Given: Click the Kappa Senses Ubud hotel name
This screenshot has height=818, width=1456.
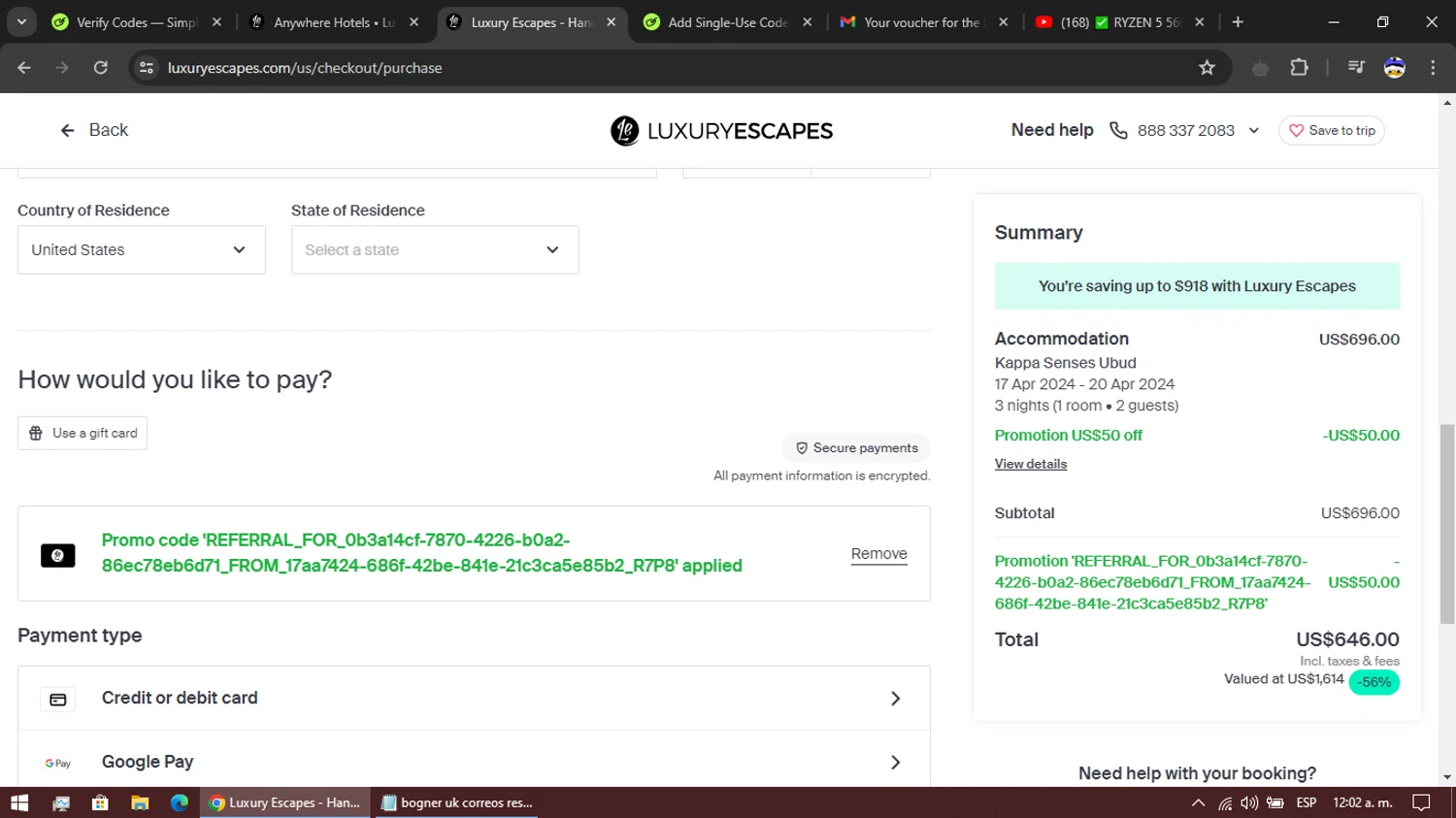Looking at the screenshot, I should 1065,363.
